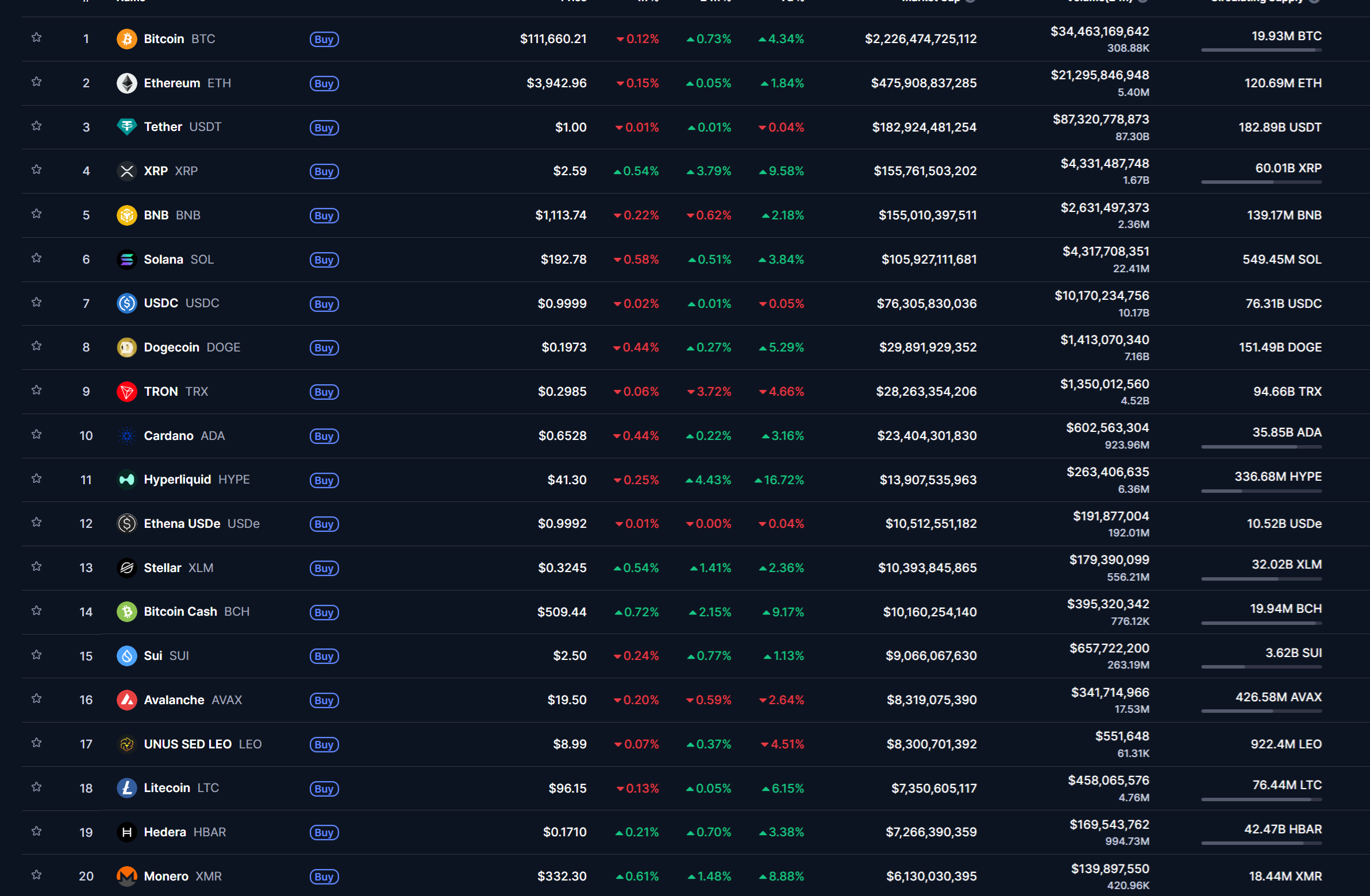Image resolution: width=1370 pixels, height=896 pixels.
Task: Click the Dogecoin logo icon
Action: (126, 347)
